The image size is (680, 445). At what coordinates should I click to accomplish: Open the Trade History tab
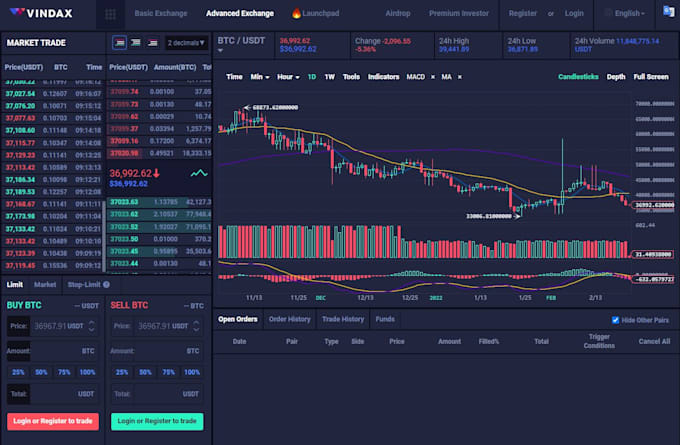coord(343,319)
